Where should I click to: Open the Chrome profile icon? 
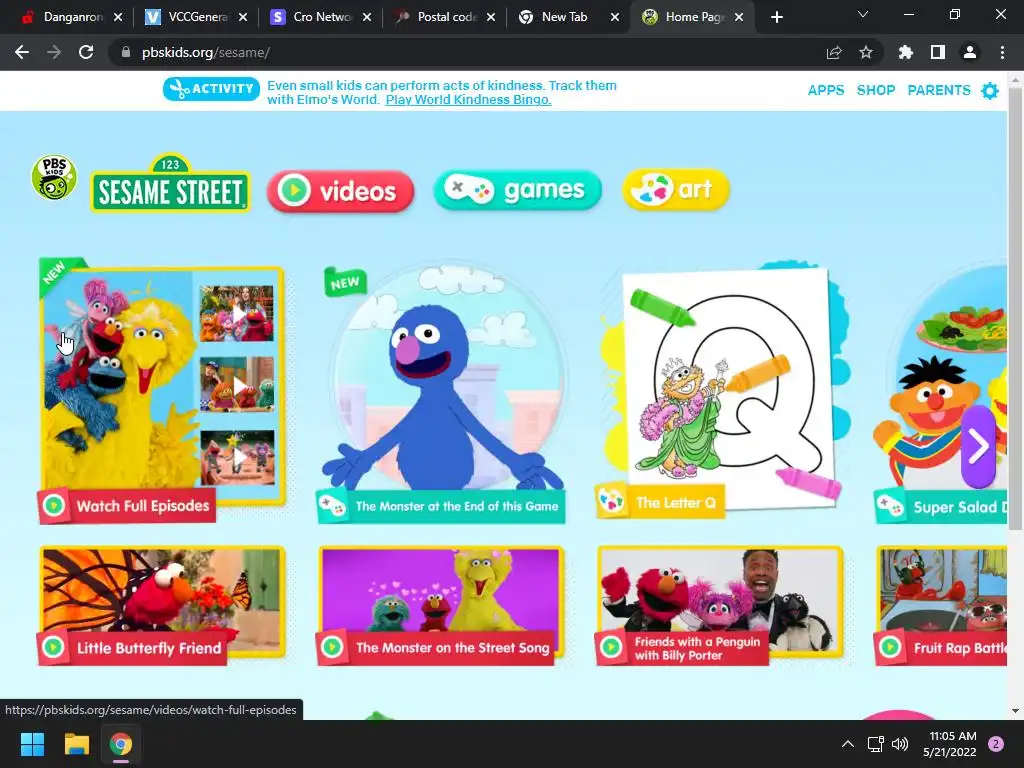click(970, 52)
